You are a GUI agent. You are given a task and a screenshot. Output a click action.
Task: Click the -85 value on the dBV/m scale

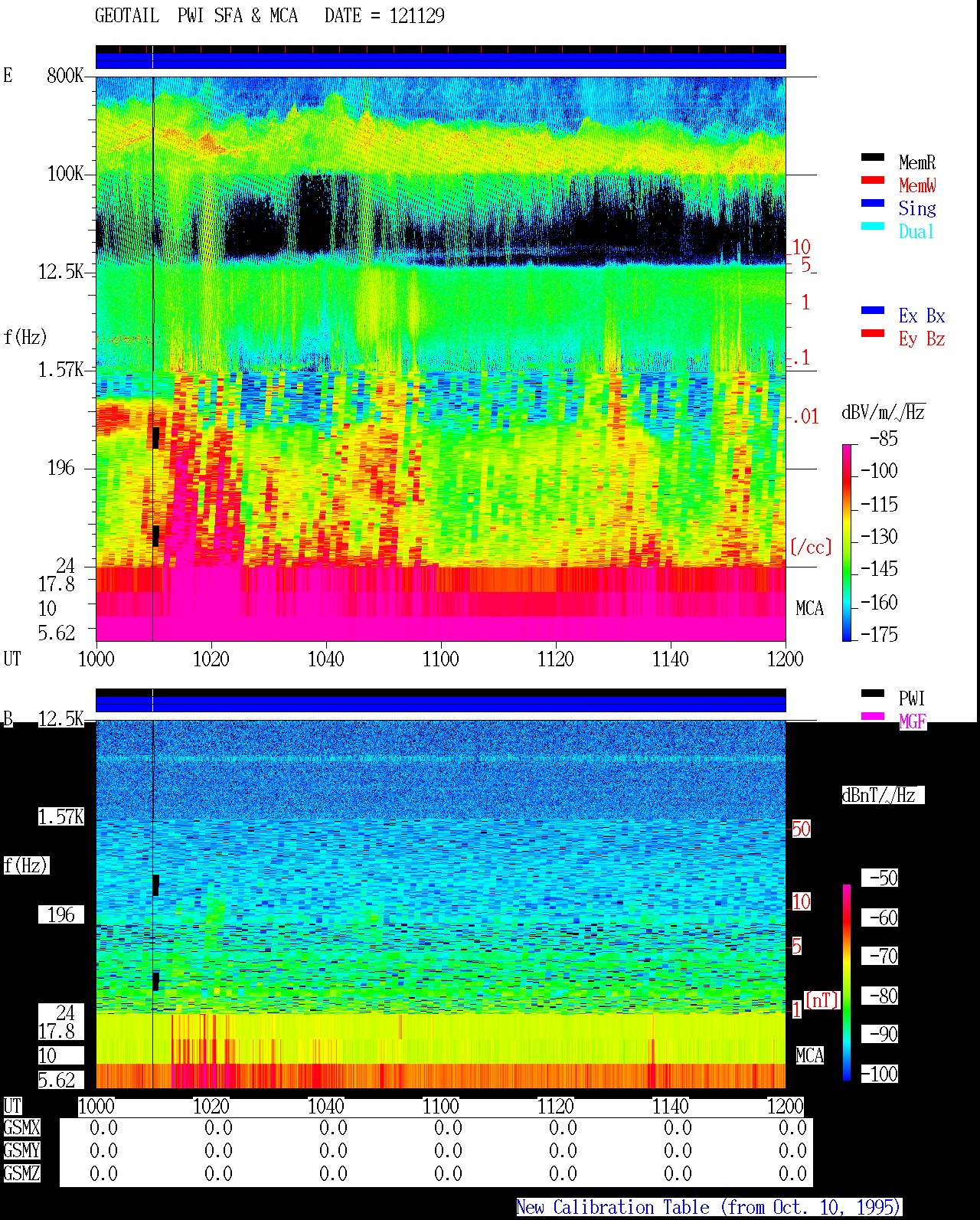(x=884, y=439)
